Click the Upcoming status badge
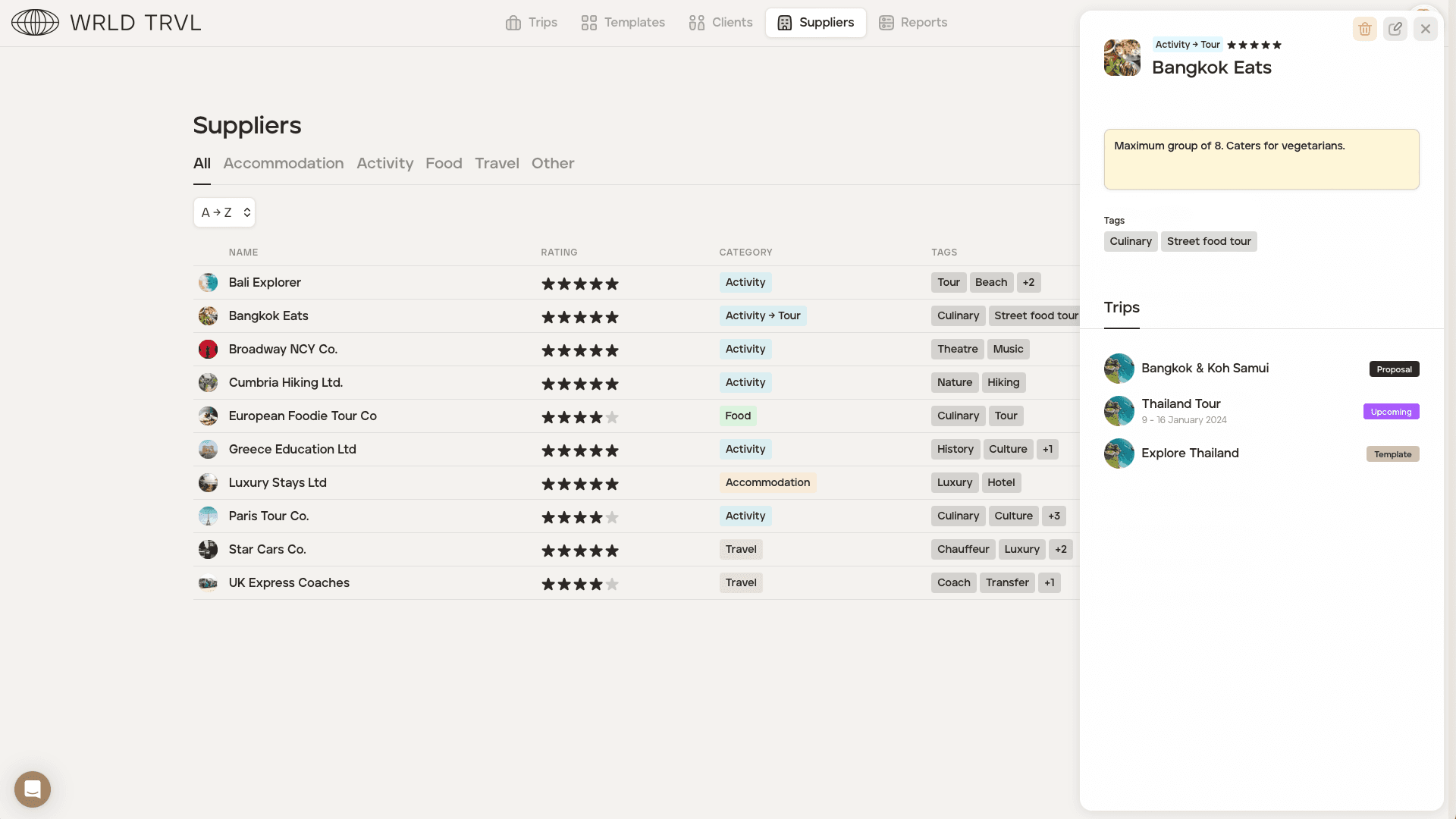Image resolution: width=1456 pixels, height=819 pixels. 1391,412
